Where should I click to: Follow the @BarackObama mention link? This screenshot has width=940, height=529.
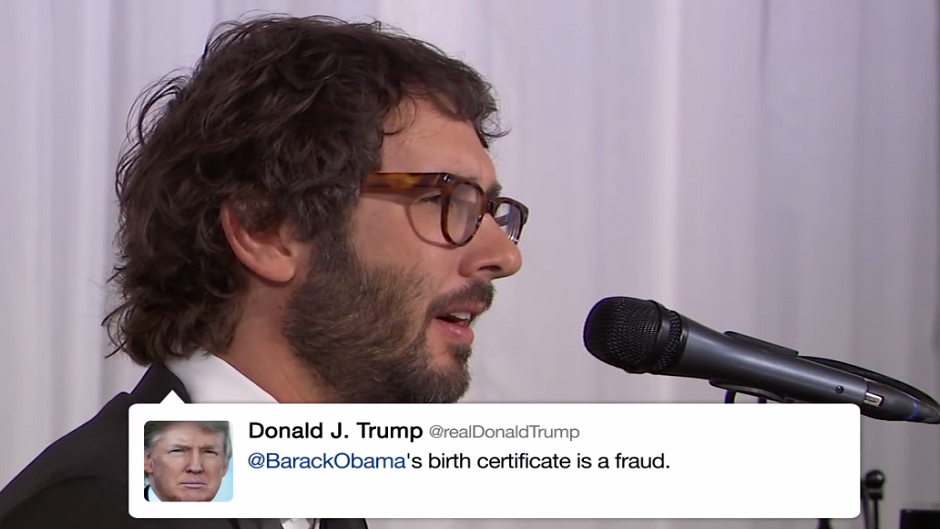[x=327, y=461]
